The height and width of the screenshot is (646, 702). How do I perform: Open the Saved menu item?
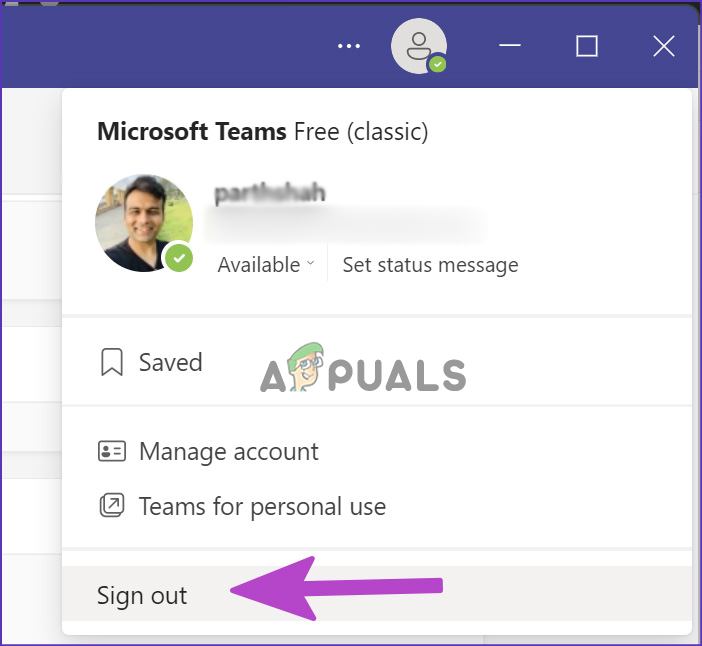(x=171, y=362)
